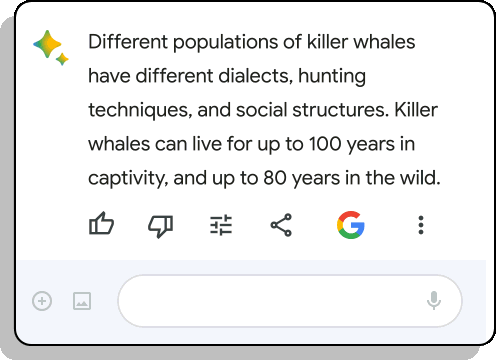Image resolution: width=496 pixels, height=360 pixels.
Task: Open the three-dot more options menu
Action: click(421, 225)
